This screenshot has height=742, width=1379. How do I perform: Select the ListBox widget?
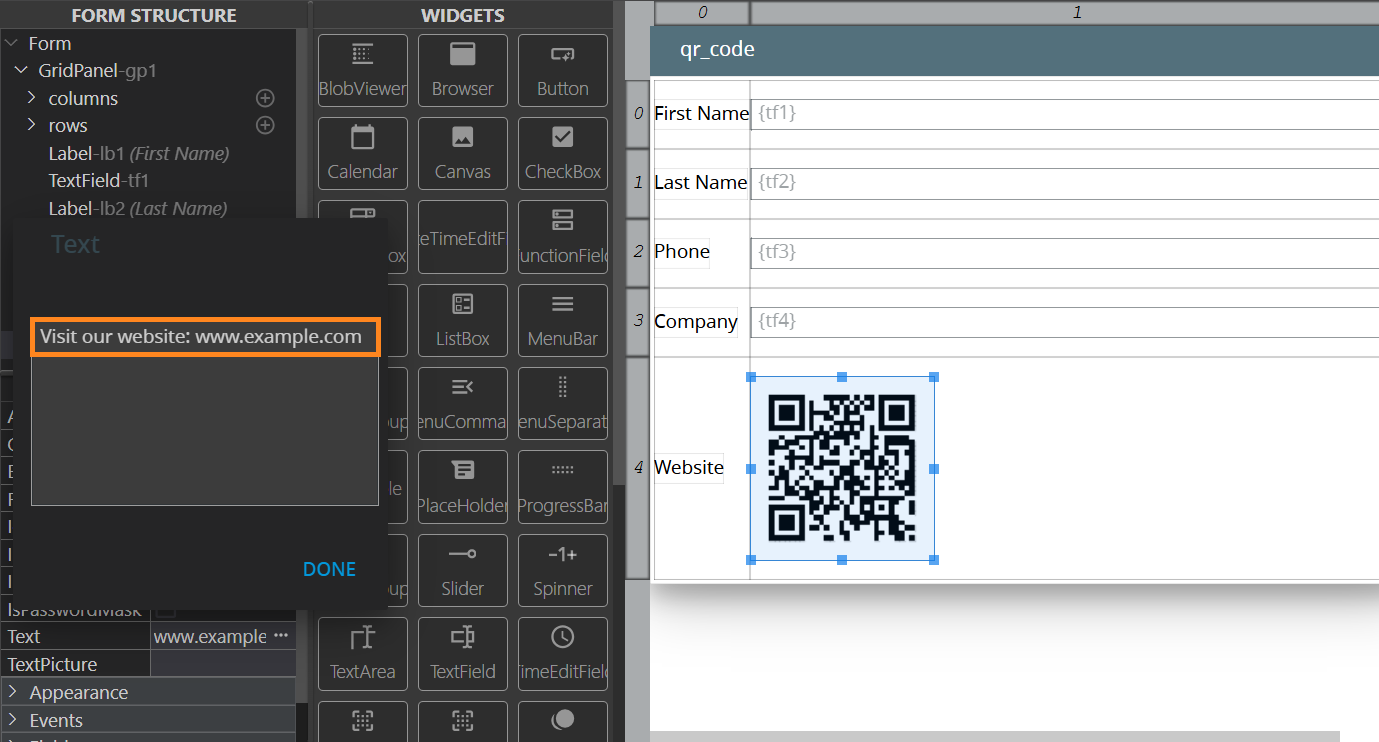462,321
